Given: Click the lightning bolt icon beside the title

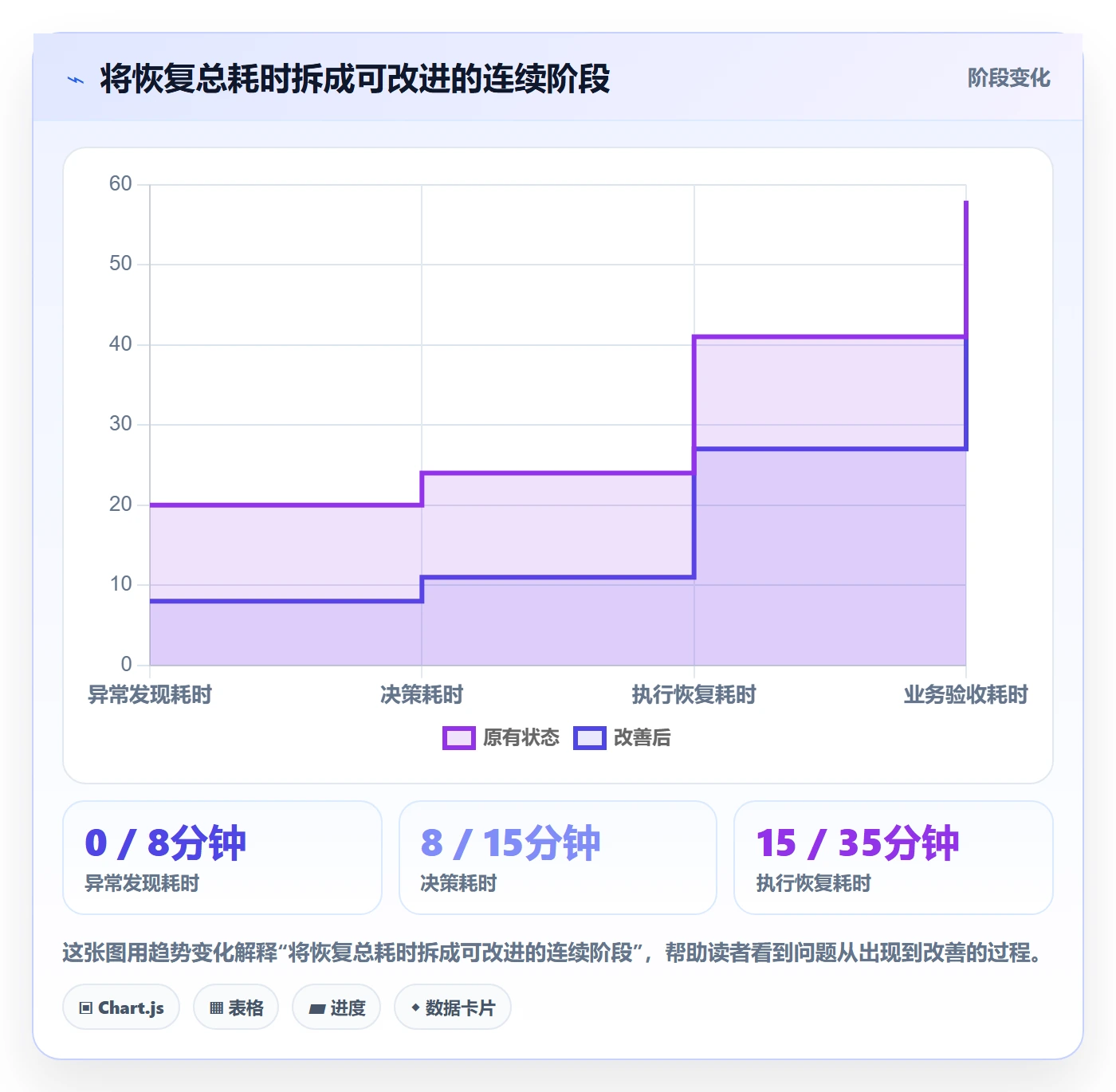Looking at the screenshot, I should tap(76, 80).
